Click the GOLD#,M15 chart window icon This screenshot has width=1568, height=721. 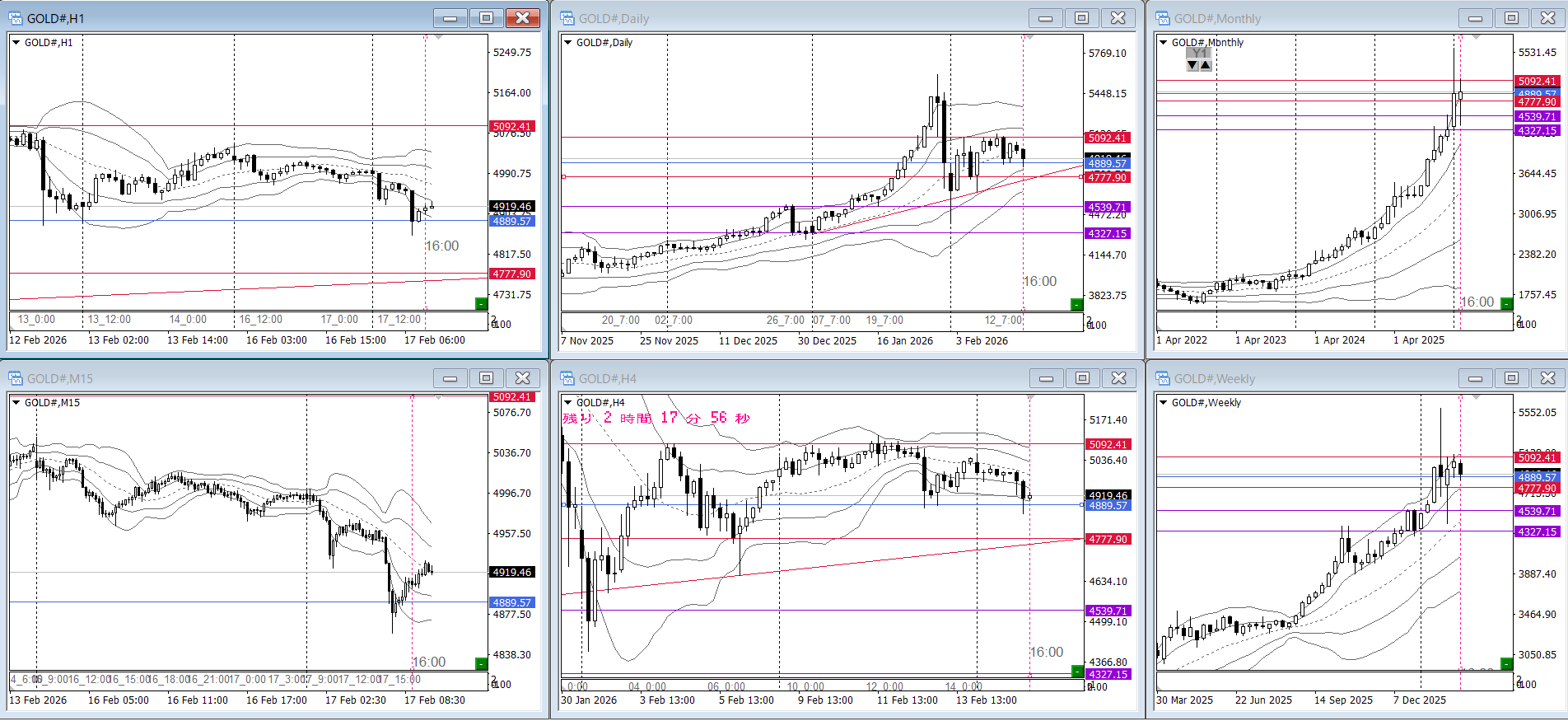click(16, 378)
